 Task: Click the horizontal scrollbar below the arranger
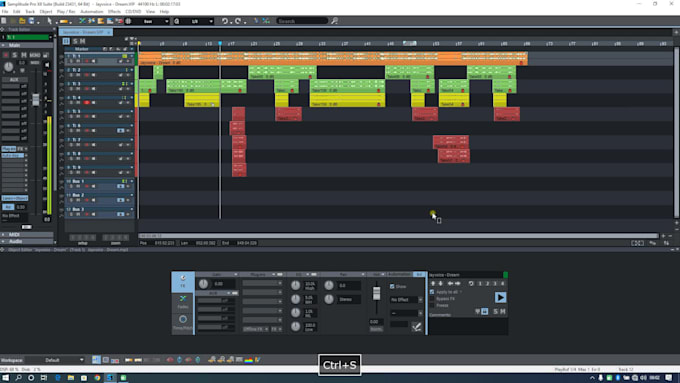[x=398, y=236]
